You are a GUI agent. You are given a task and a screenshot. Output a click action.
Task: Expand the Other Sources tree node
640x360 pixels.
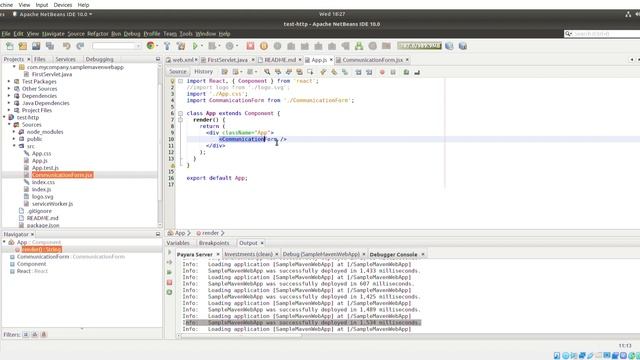click(x=9, y=89)
